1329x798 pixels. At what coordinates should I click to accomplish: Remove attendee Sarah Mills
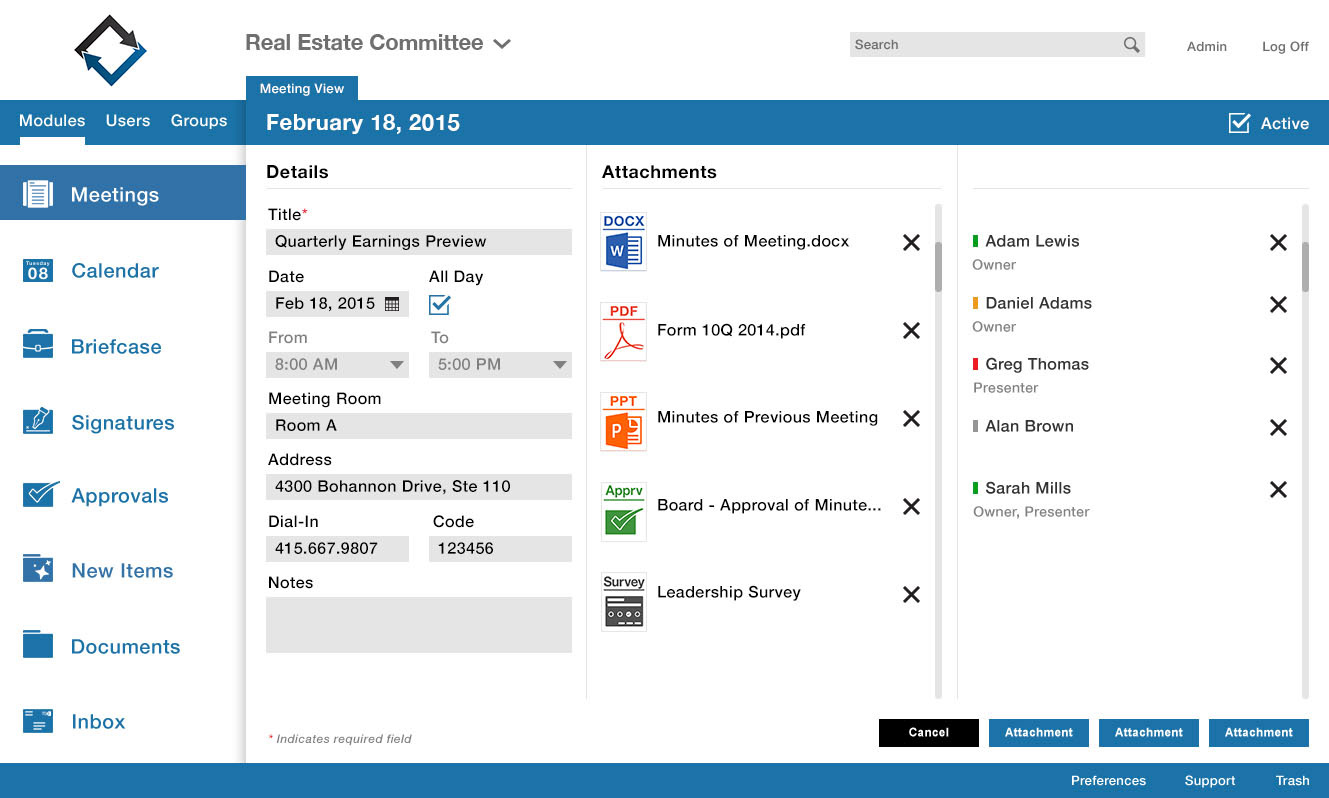click(x=1278, y=489)
